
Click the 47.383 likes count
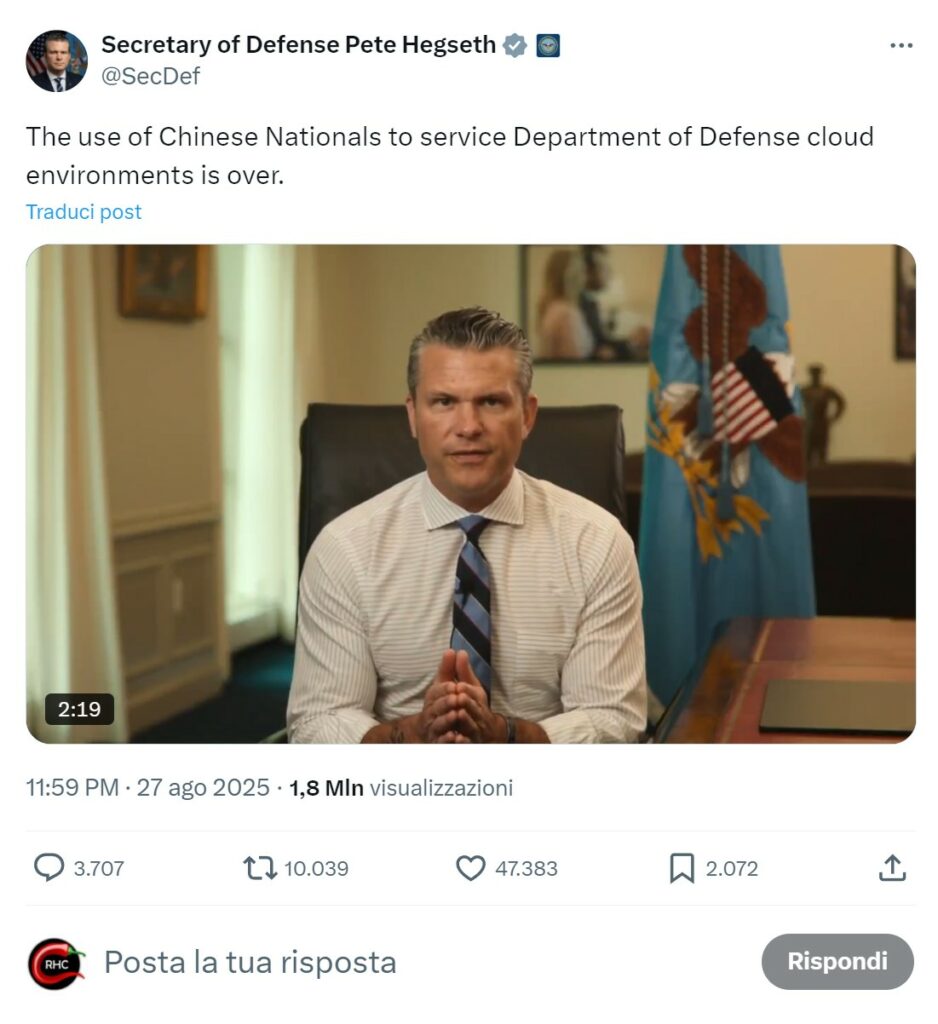point(526,868)
